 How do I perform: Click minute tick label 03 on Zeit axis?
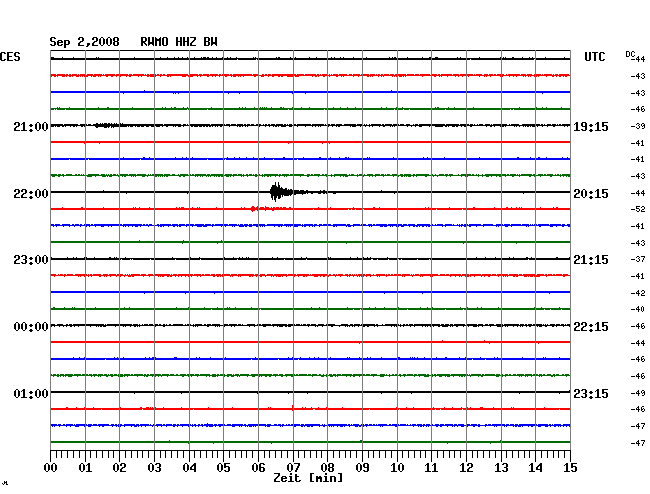154,468
